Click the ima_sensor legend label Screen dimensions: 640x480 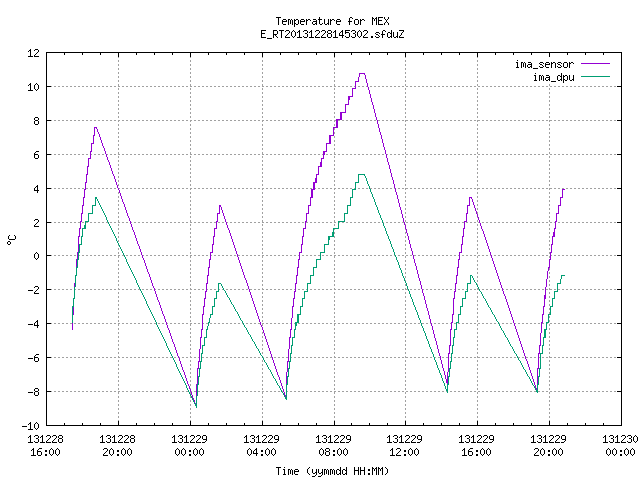[x=544, y=64]
